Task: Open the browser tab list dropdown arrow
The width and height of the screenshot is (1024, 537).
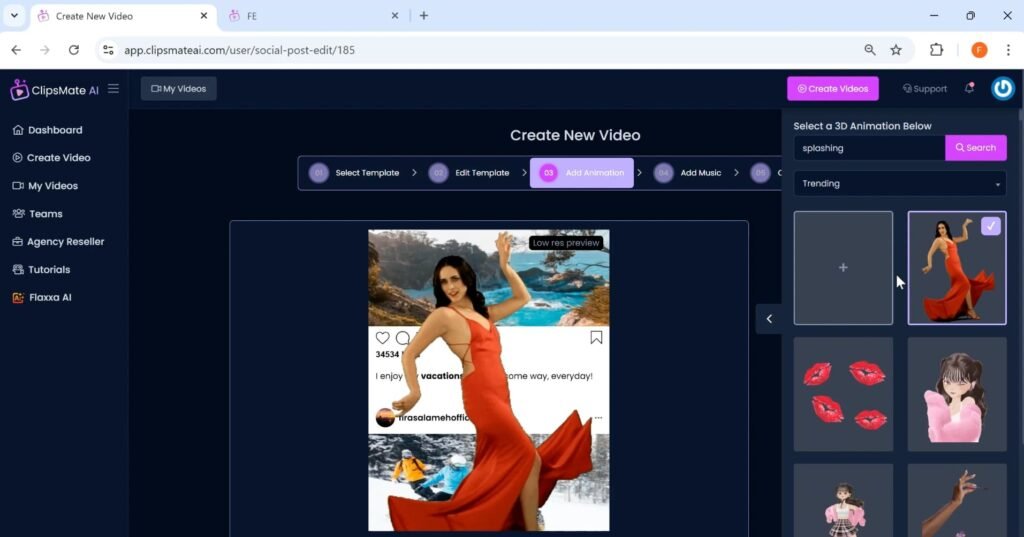Action: tap(14, 16)
